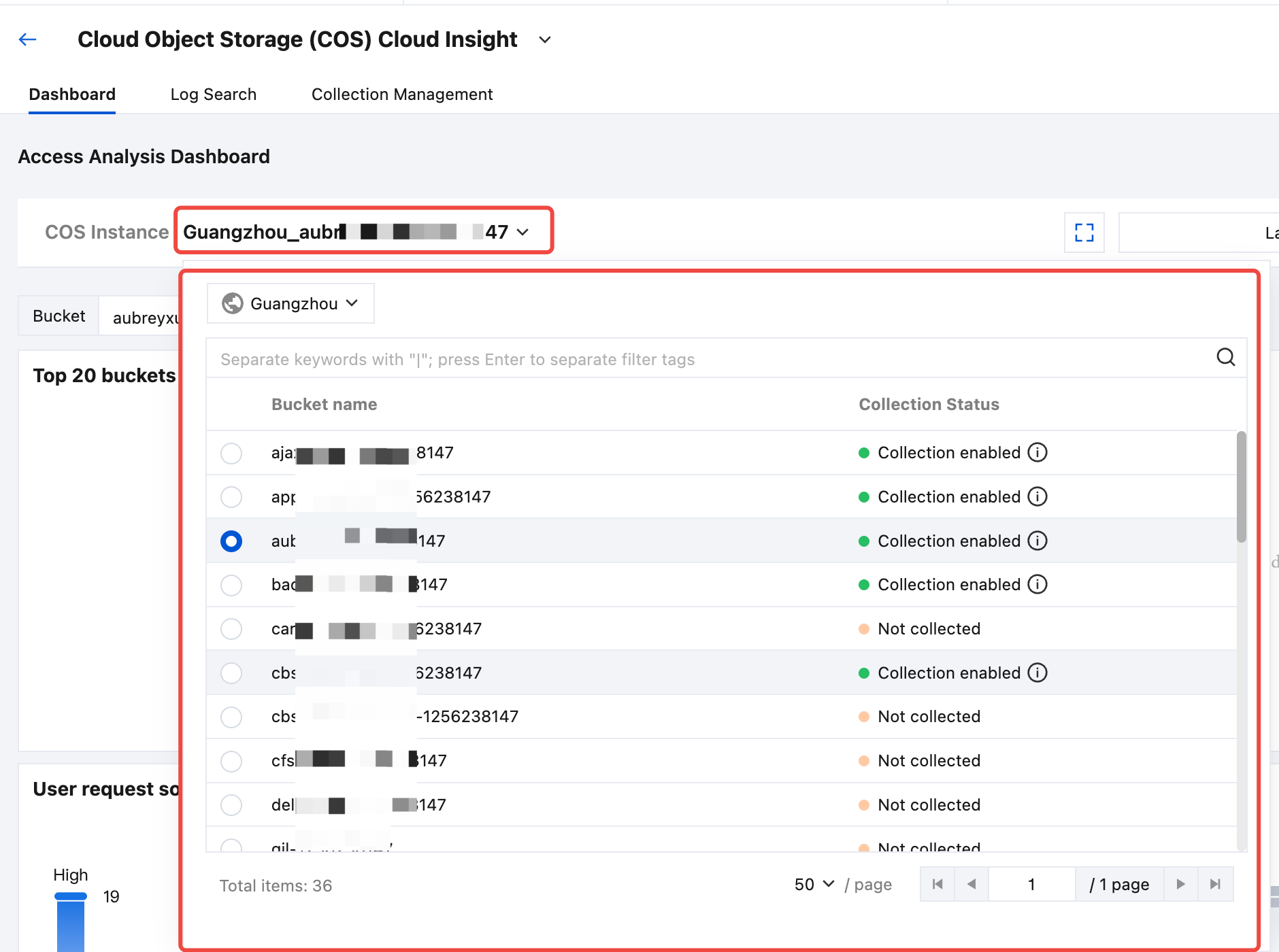The image size is (1279, 952).
Task: Open the Guangzhou region dropdown
Action: click(290, 303)
